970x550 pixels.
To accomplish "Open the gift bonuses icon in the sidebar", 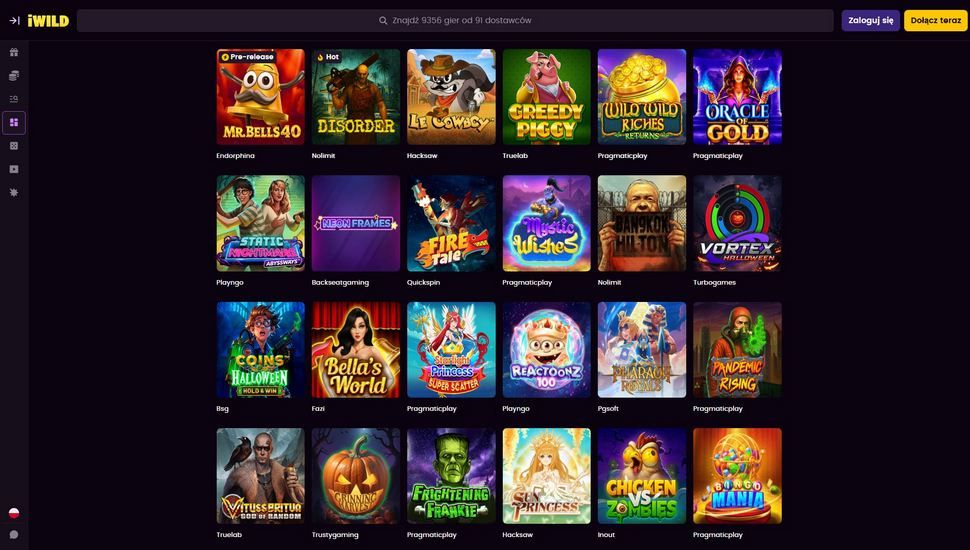I will pos(14,53).
